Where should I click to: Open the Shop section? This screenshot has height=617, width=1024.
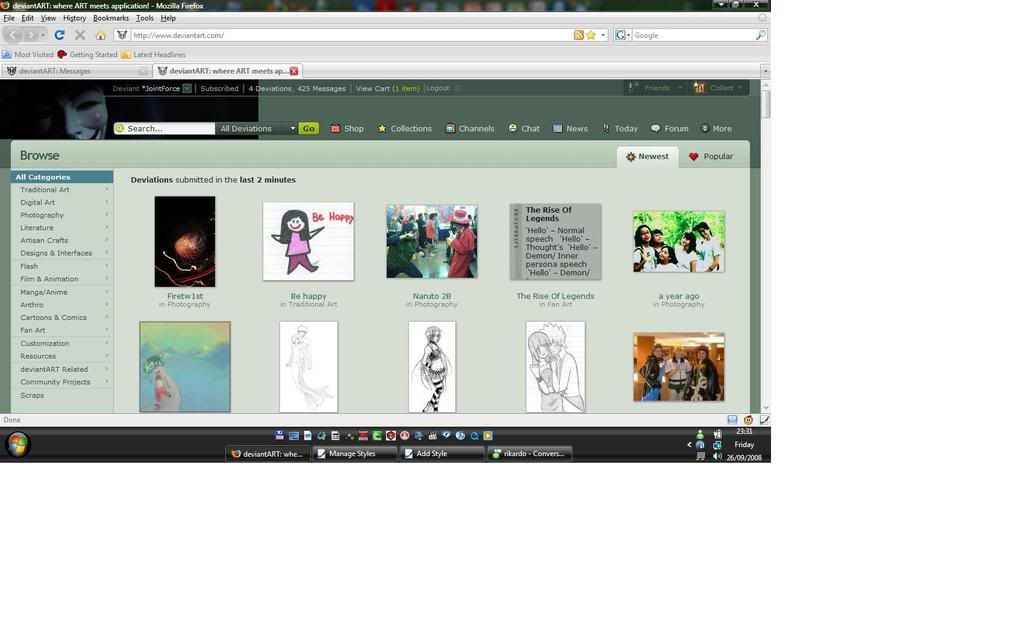pos(347,128)
